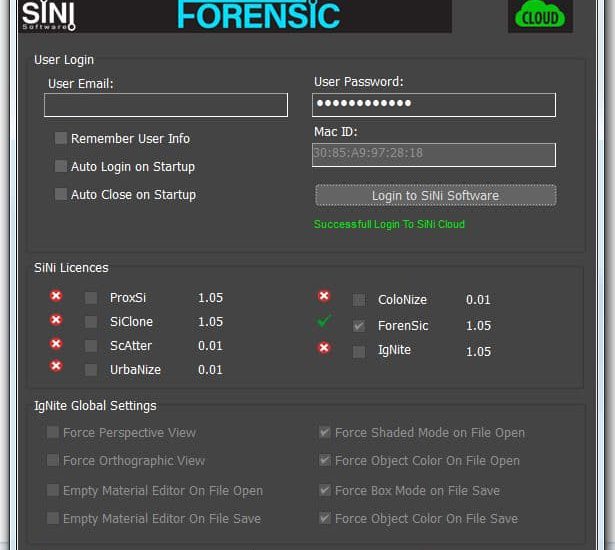Click the red X icon beside ProxSi
This screenshot has width=615, height=550.
(x=56, y=297)
